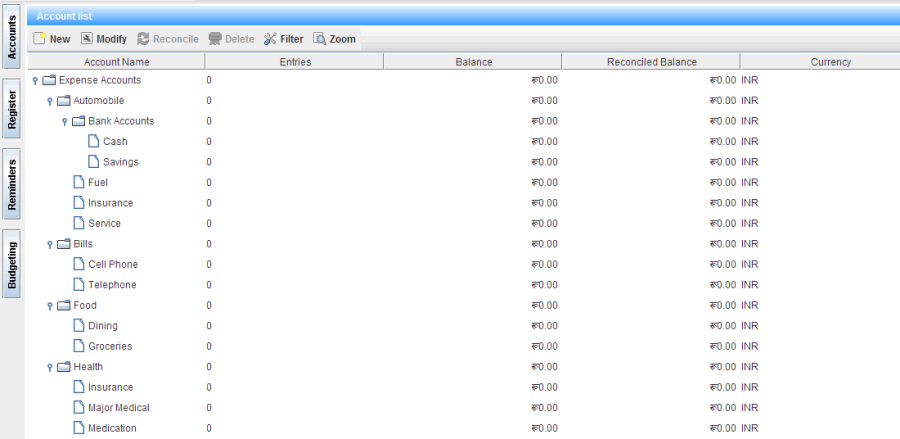
Task: Click the Bank Accounts folder icon
Action: pos(79,121)
